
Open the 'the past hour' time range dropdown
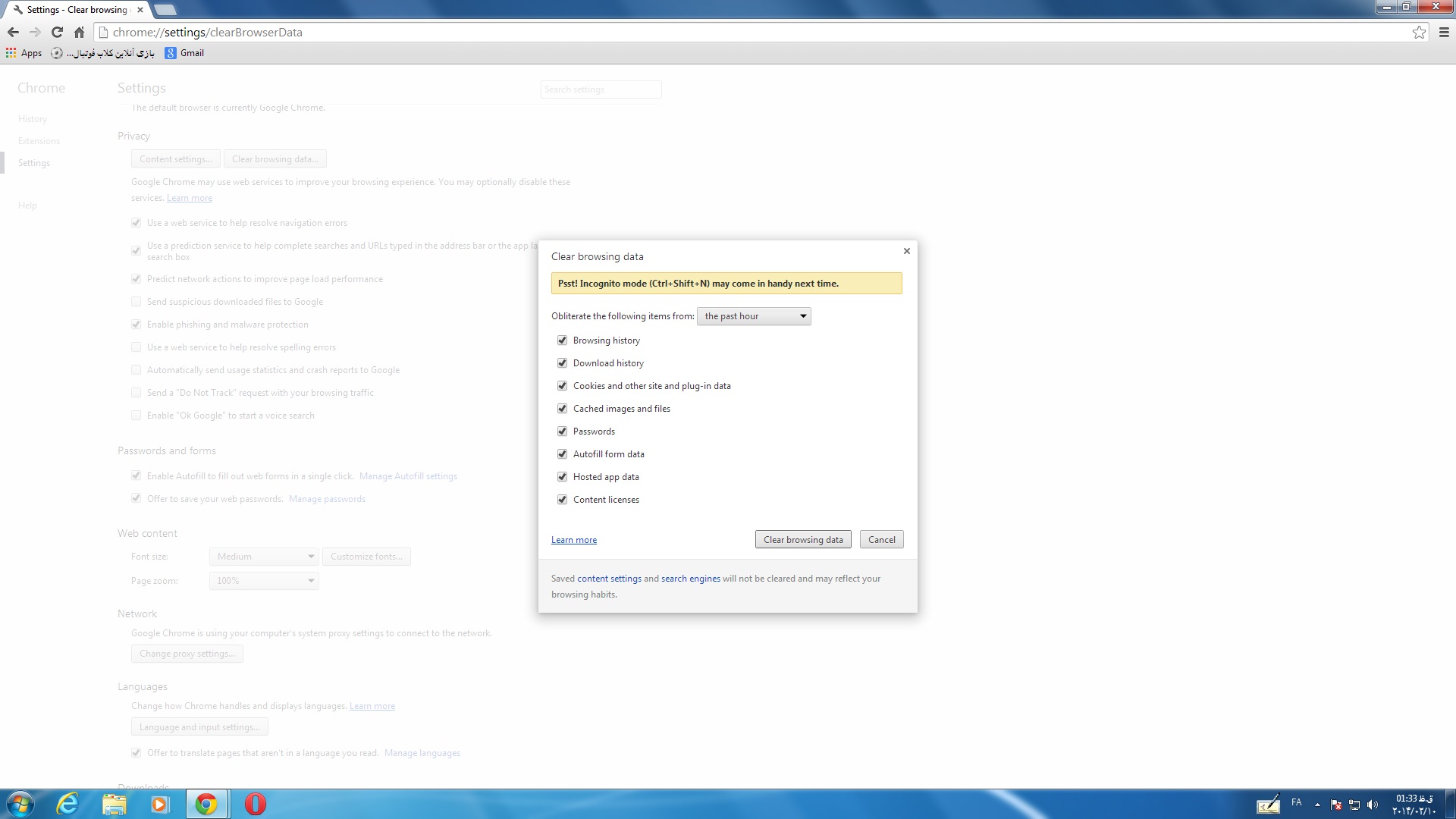click(x=754, y=316)
